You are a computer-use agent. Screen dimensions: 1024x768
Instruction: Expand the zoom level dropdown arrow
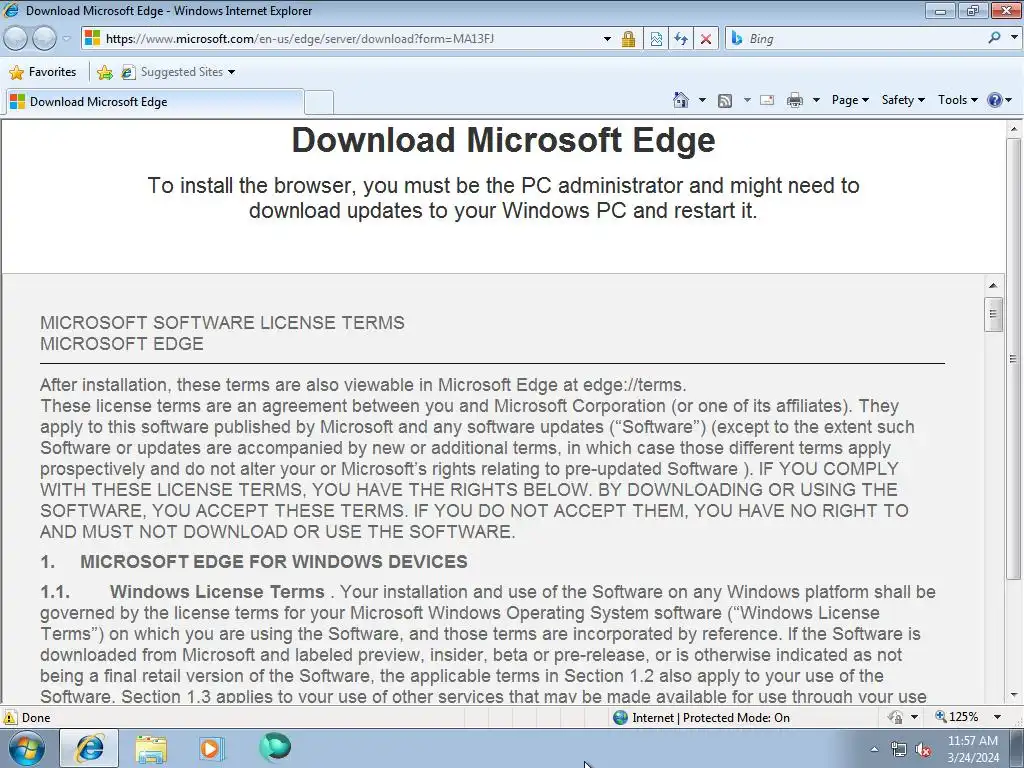click(x=997, y=717)
